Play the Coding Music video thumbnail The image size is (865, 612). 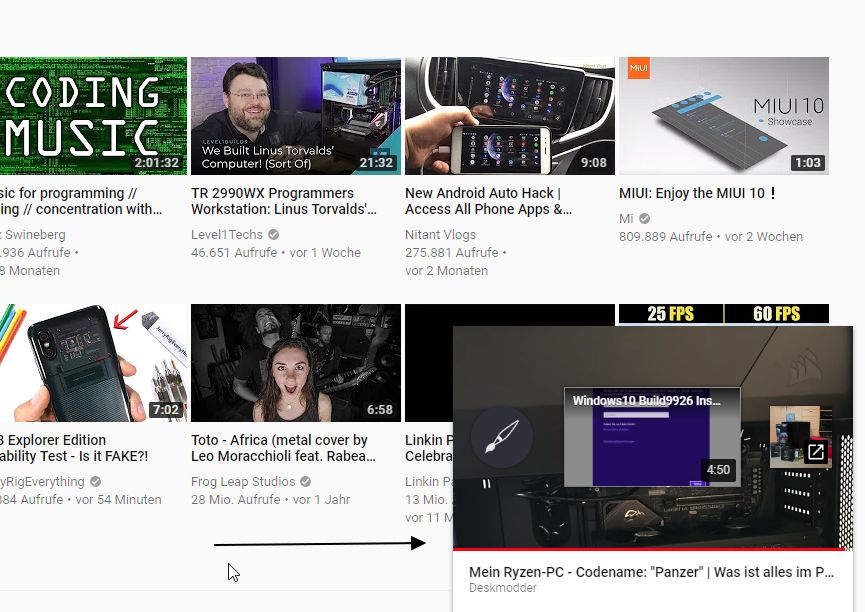[92, 116]
